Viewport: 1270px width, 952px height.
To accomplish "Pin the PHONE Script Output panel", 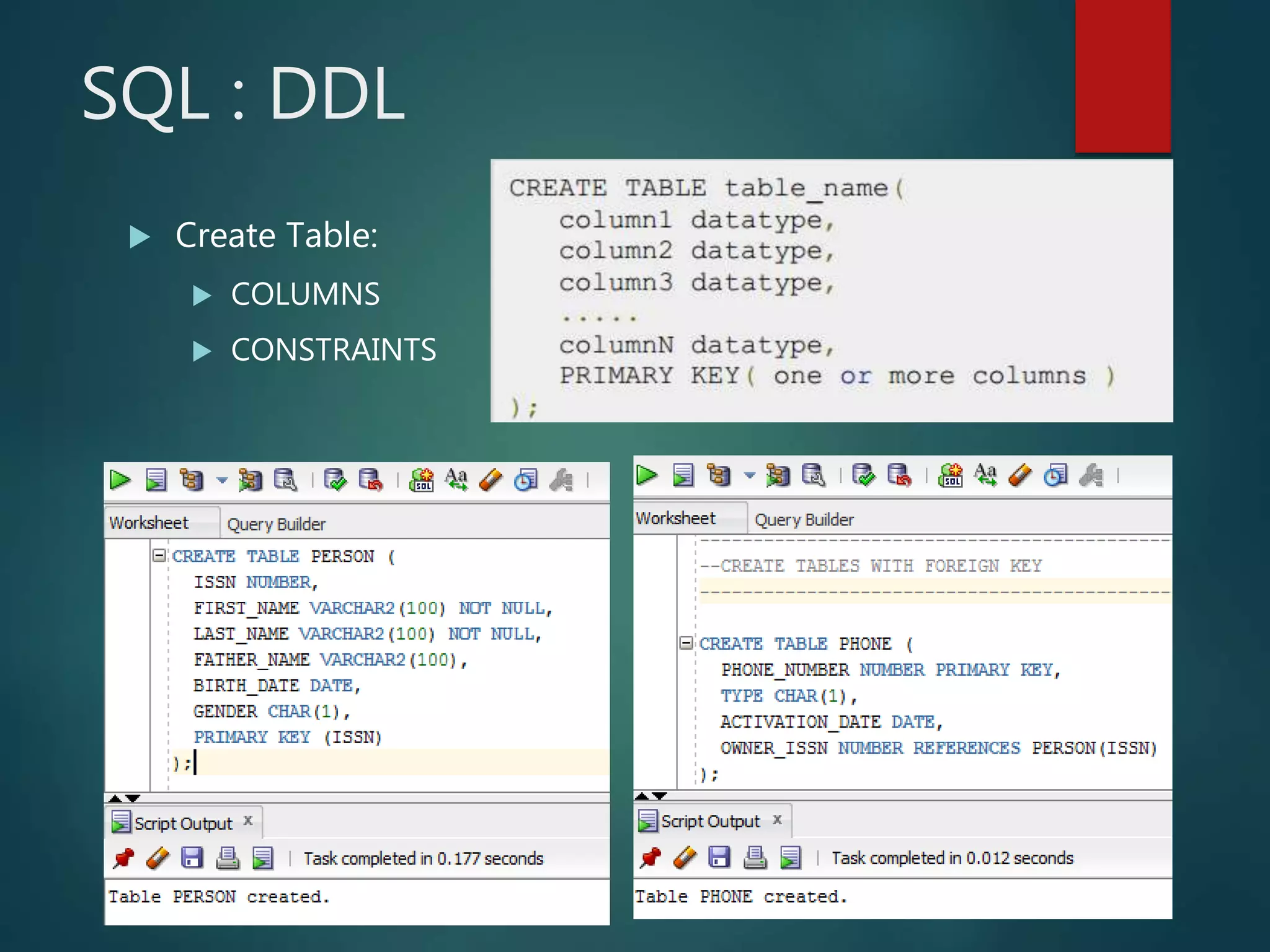I will (x=651, y=858).
